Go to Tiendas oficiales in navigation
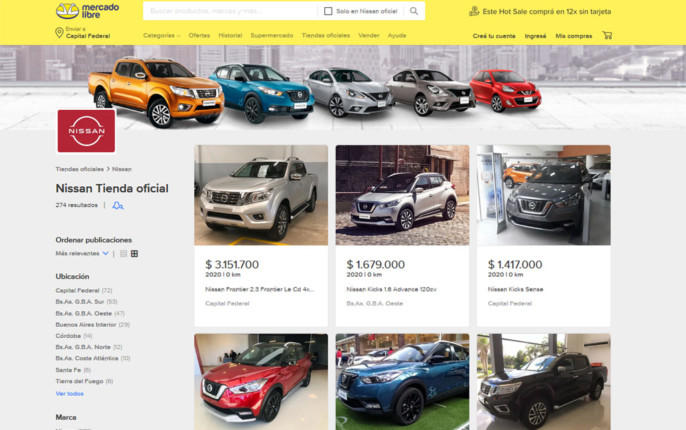Viewport: 686px width, 430px height. tap(325, 35)
